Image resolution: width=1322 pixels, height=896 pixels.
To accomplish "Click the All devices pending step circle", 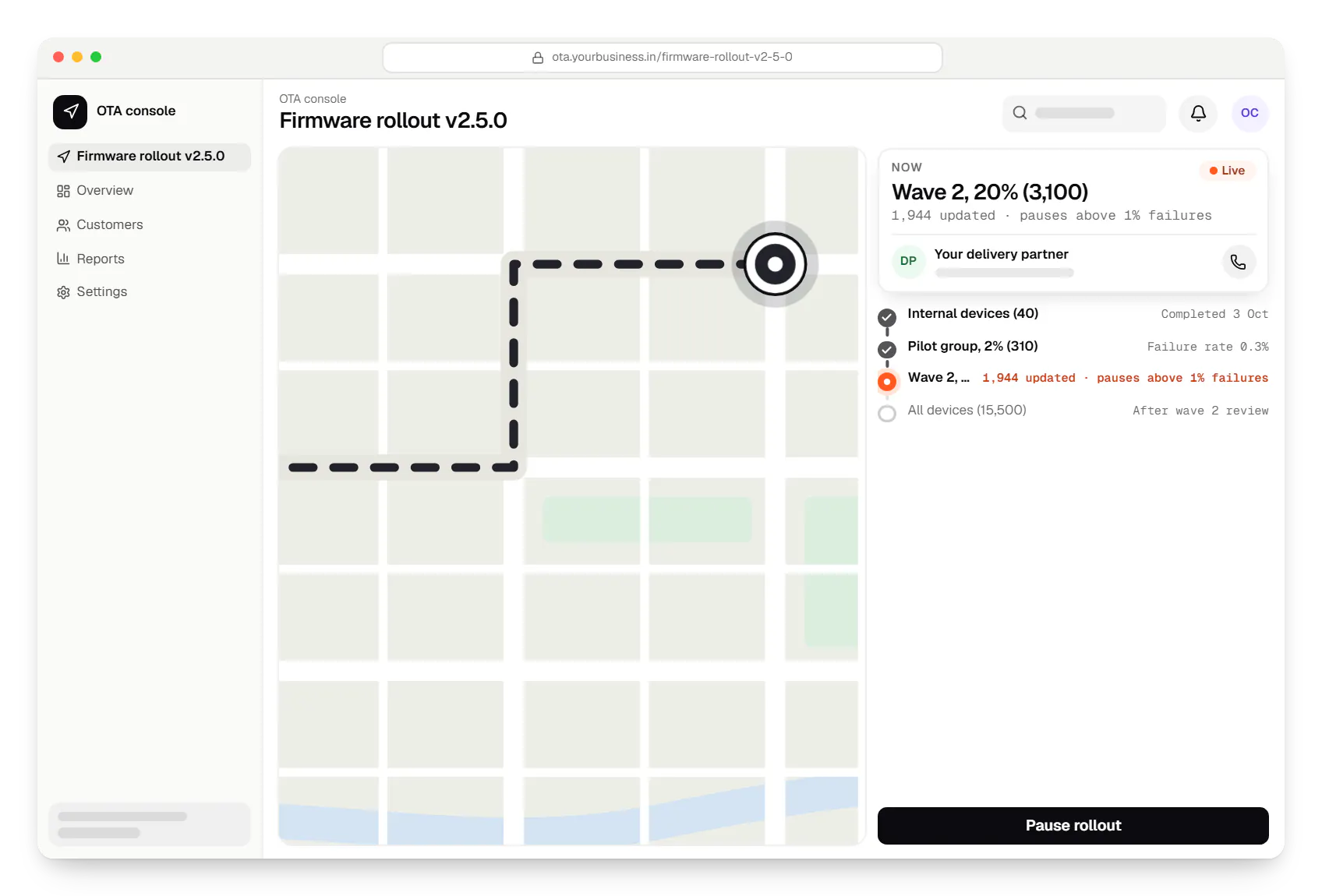I will tap(887, 414).
